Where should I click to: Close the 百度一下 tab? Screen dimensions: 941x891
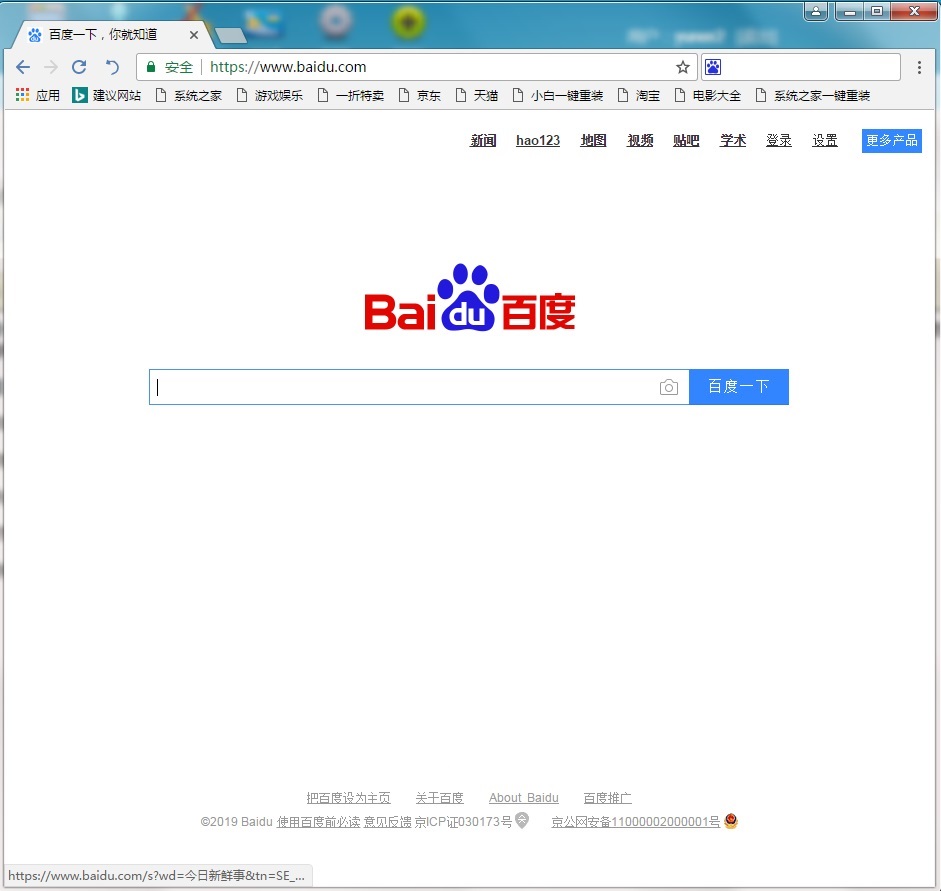(x=194, y=35)
